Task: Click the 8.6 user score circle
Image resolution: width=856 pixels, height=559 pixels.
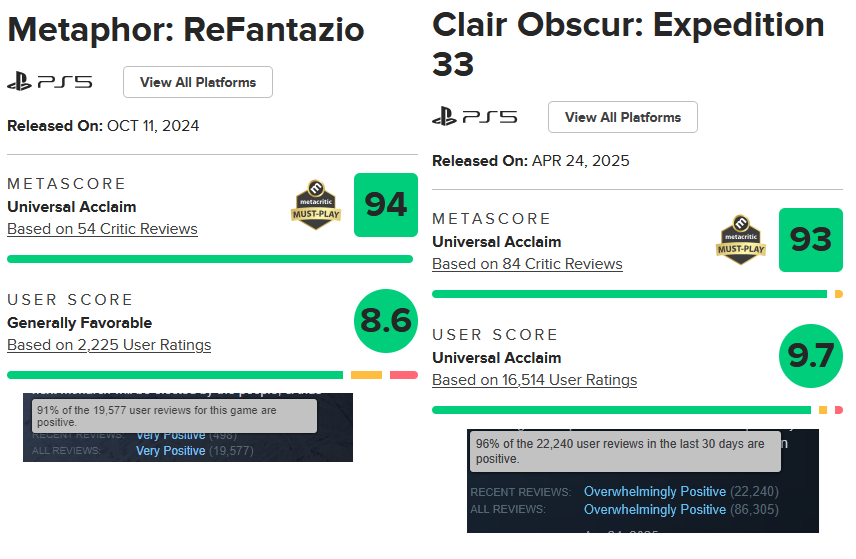Action: pyautogui.click(x=386, y=321)
